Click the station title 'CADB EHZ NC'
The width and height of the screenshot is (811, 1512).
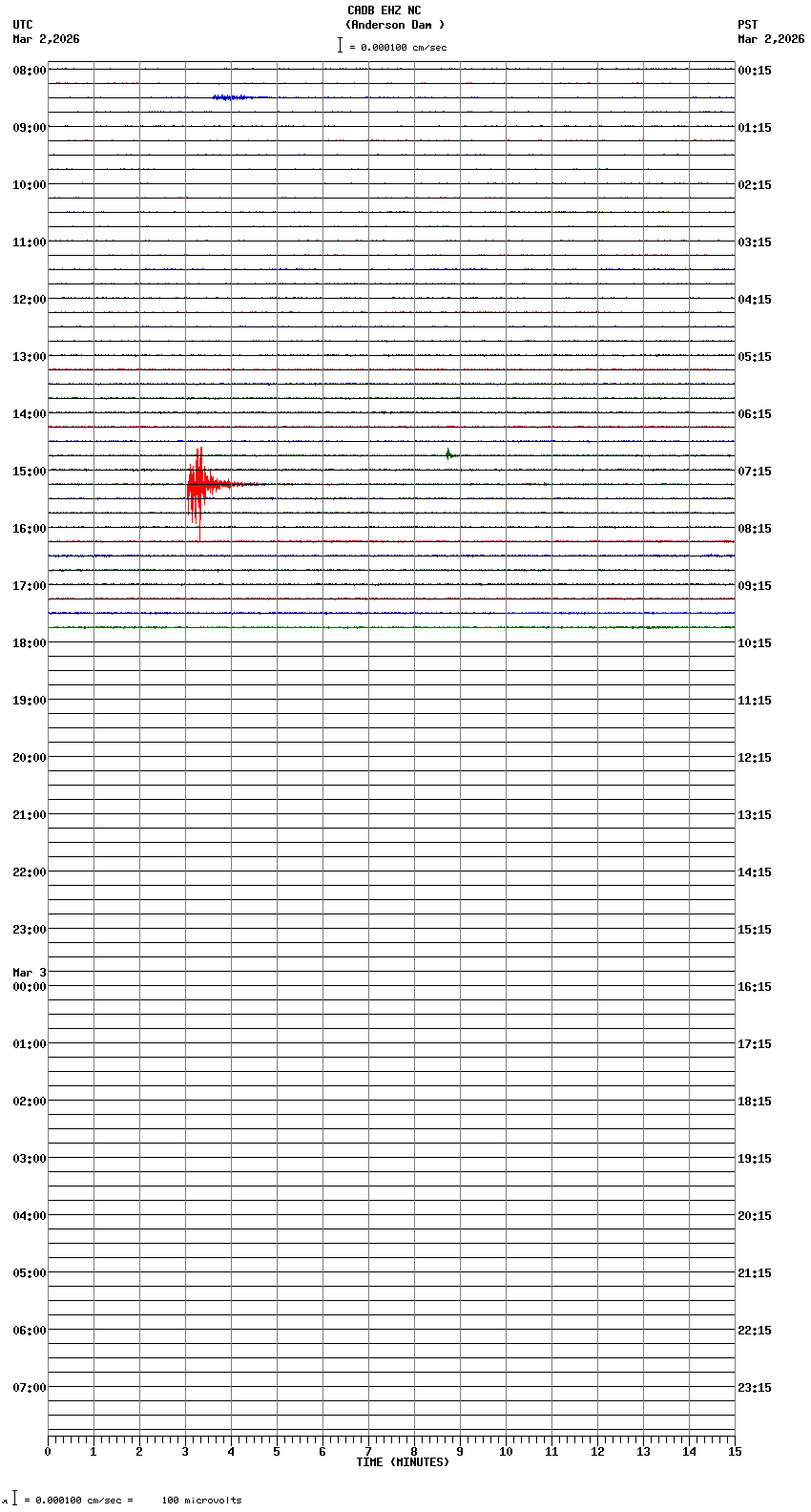click(x=385, y=10)
